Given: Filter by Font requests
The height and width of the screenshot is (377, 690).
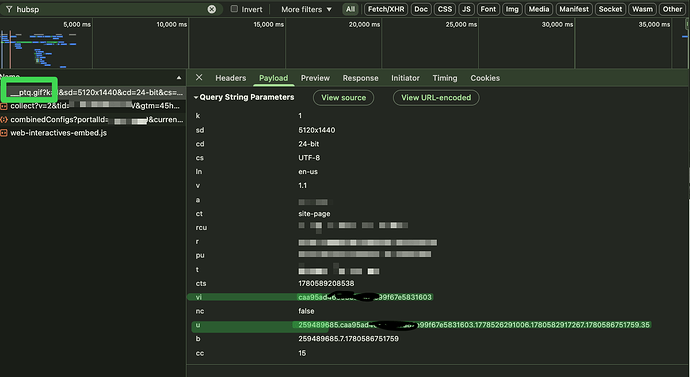Looking at the screenshot, I should pos(488,9).
